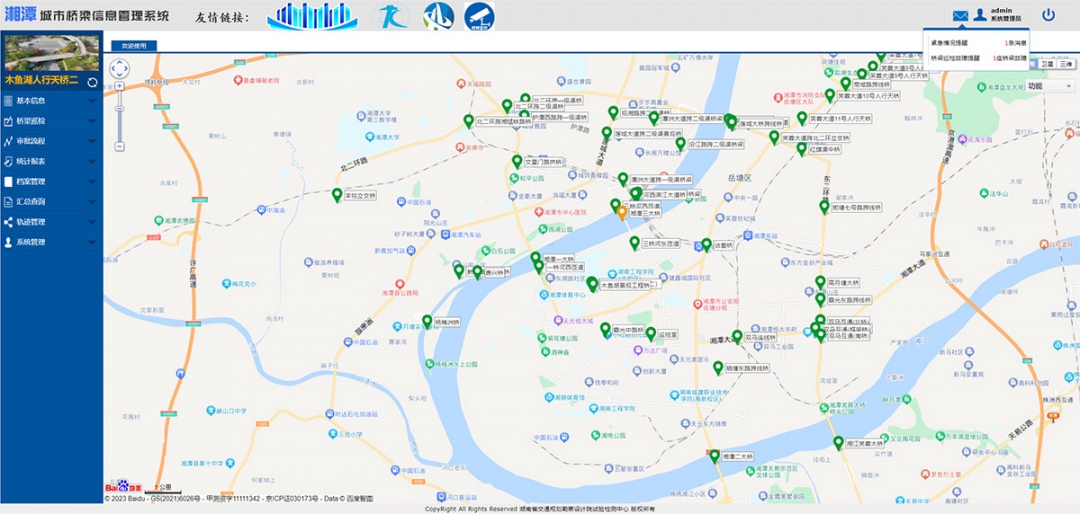Viewport: 1080px width, 514px height.
Task: Open the 功能 dropdown on the map
Action: point(1049,86)
